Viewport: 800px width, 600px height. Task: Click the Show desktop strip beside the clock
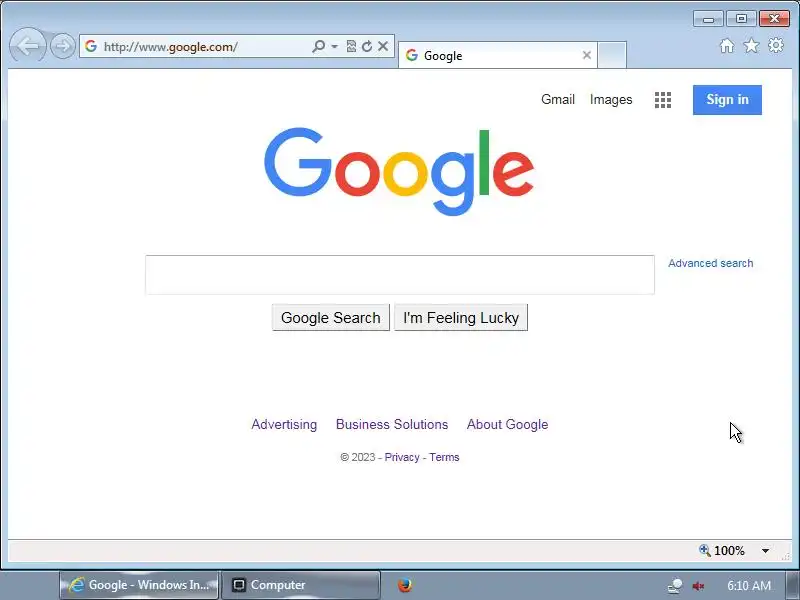[793, 586]
